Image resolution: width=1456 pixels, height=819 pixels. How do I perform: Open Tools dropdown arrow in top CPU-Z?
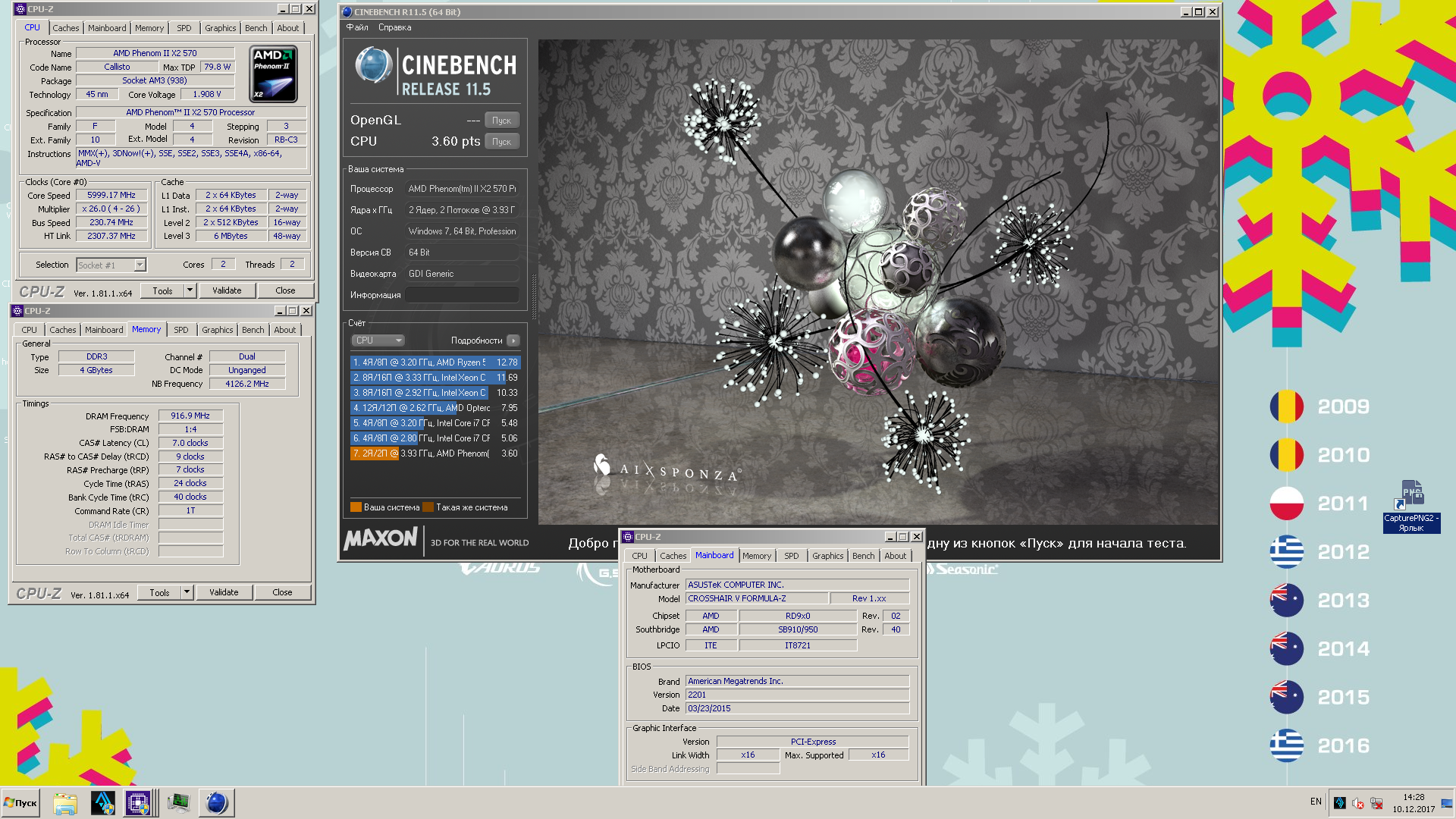click(x=190, y=290)
